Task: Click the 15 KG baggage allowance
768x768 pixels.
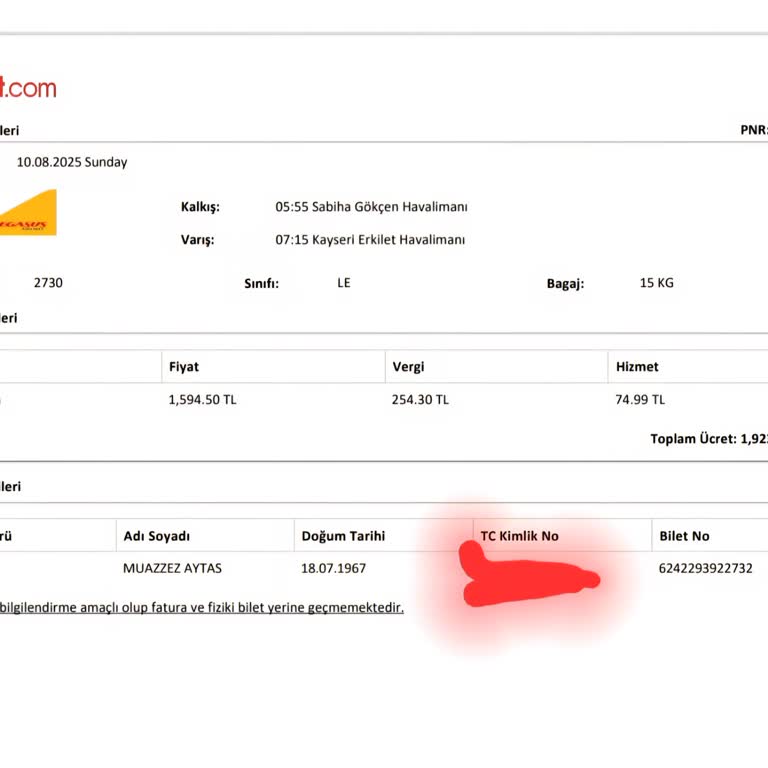Action: (x=657, y=283)
